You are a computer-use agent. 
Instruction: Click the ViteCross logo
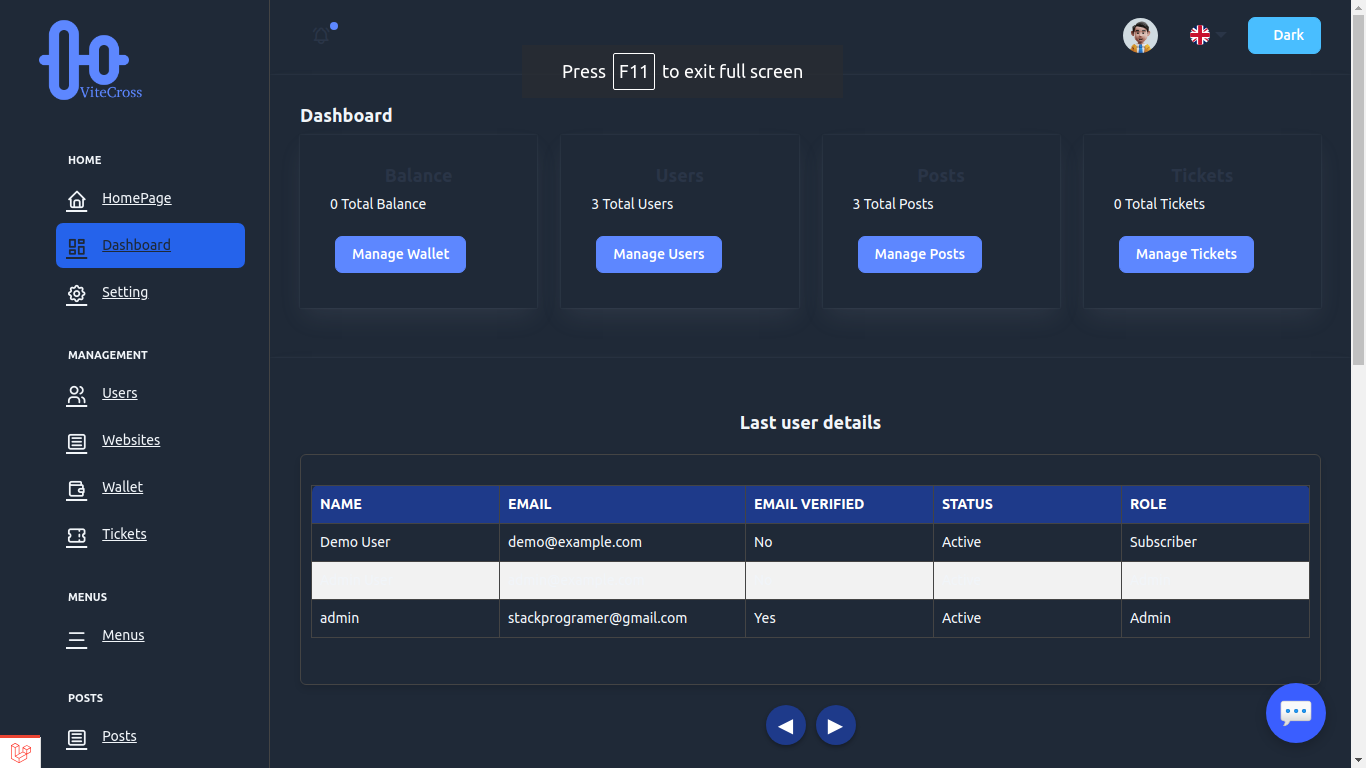click(x=90, y=61)
